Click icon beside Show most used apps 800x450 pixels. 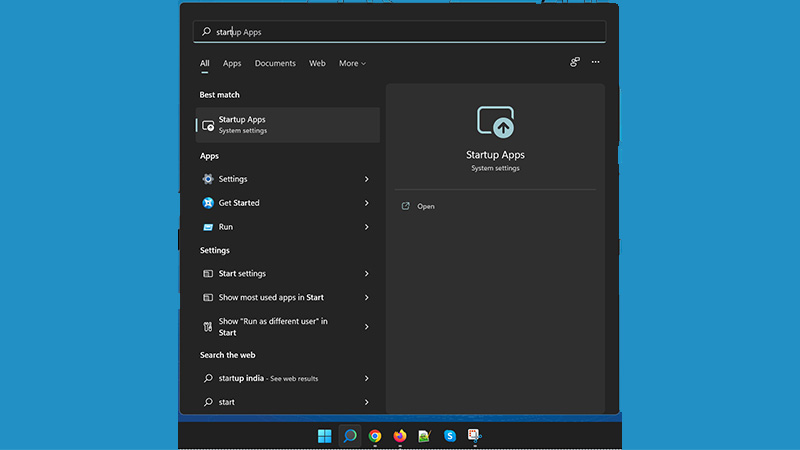coord(208,297)
